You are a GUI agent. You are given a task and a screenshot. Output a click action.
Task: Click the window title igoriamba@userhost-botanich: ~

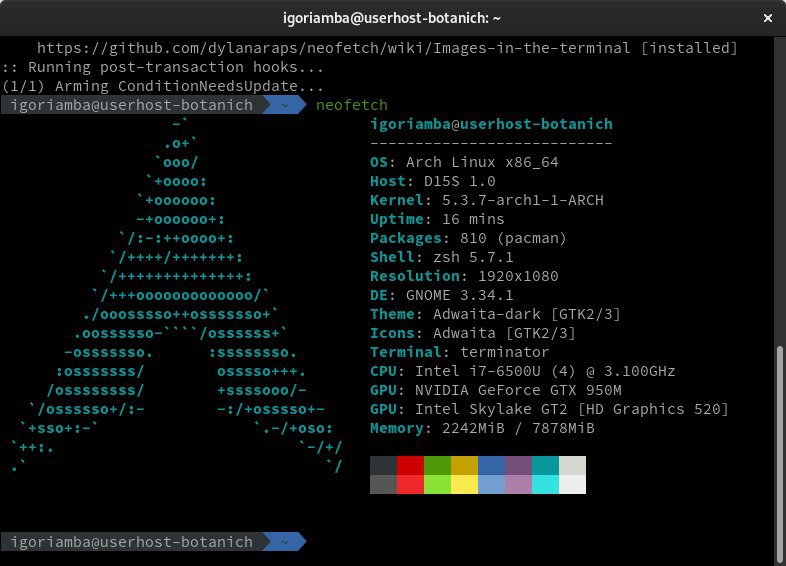point(391,19)
